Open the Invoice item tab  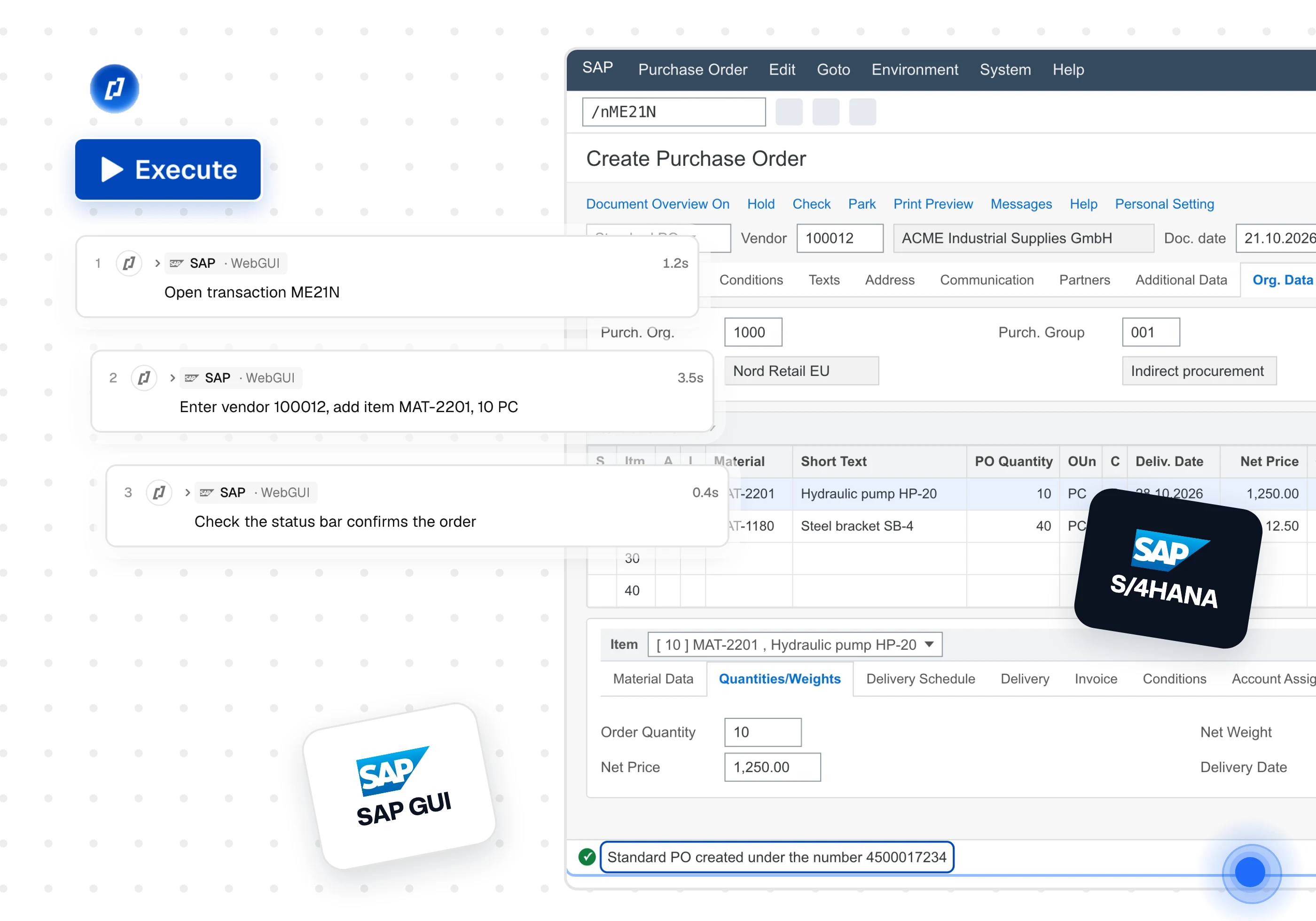pos(1095,679)
